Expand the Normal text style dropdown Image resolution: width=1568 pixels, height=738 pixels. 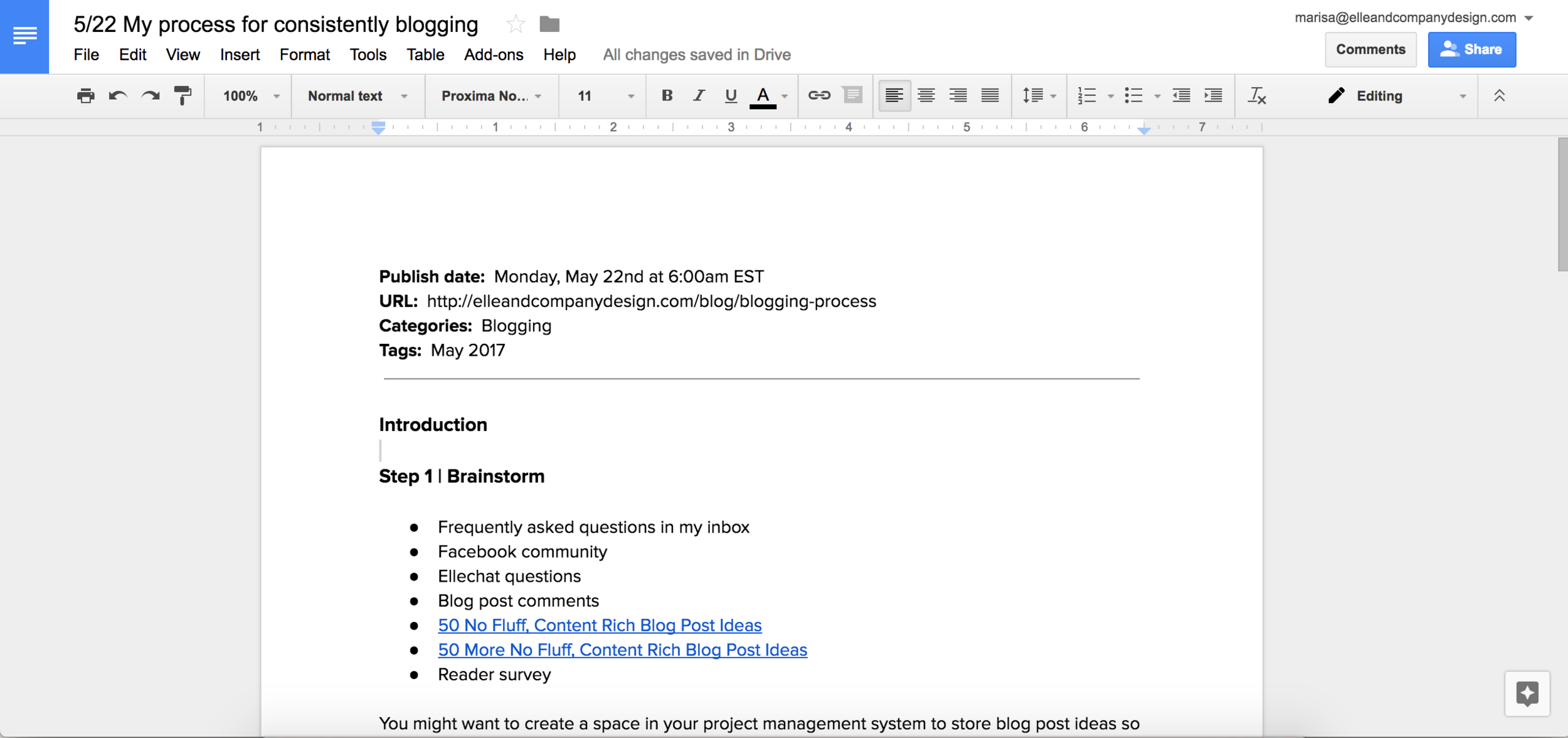(x=357, y=96)
